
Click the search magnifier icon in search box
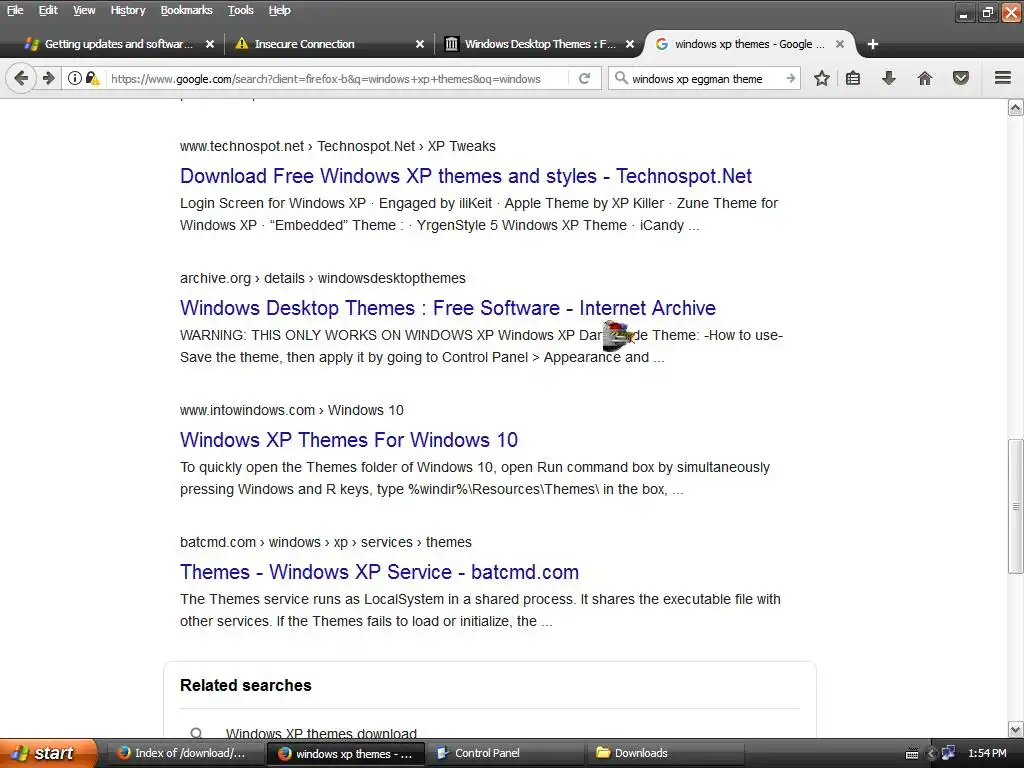[621, 78]
